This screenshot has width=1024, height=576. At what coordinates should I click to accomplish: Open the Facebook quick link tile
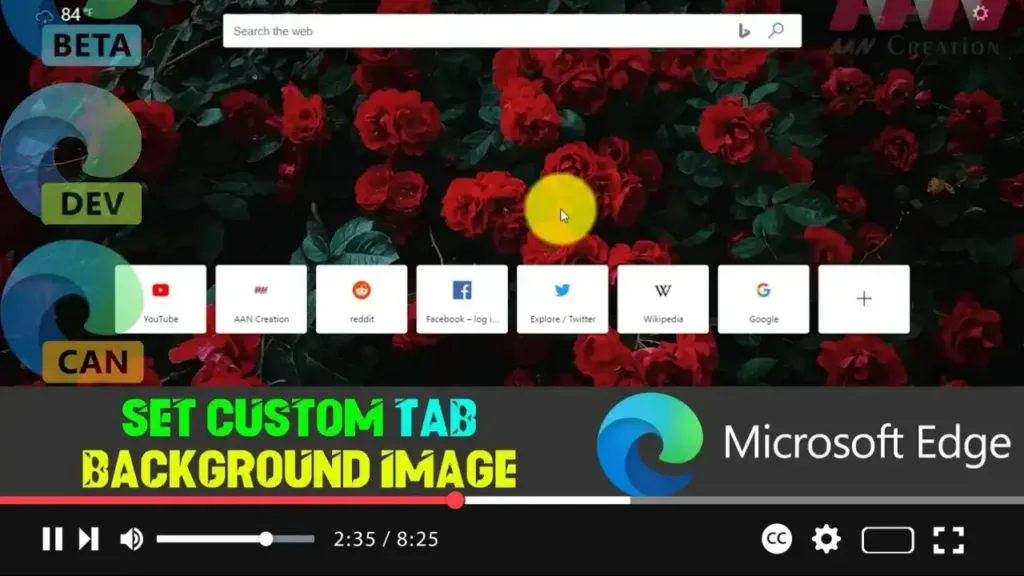point(462,299)
